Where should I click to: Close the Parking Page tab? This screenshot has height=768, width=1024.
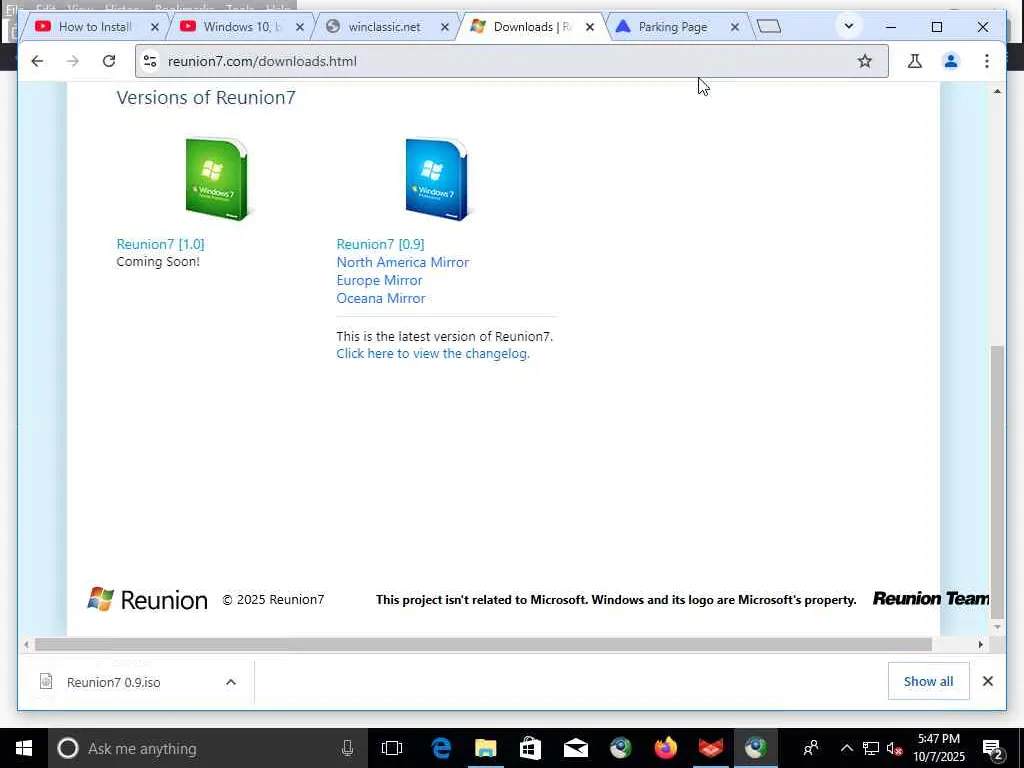pyautogui.click(x=735, y=27)
